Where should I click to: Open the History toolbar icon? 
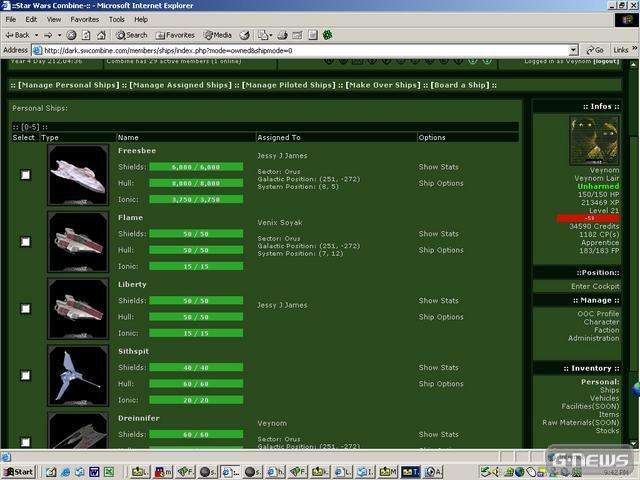pyautogui.click(x=244, y=35)
